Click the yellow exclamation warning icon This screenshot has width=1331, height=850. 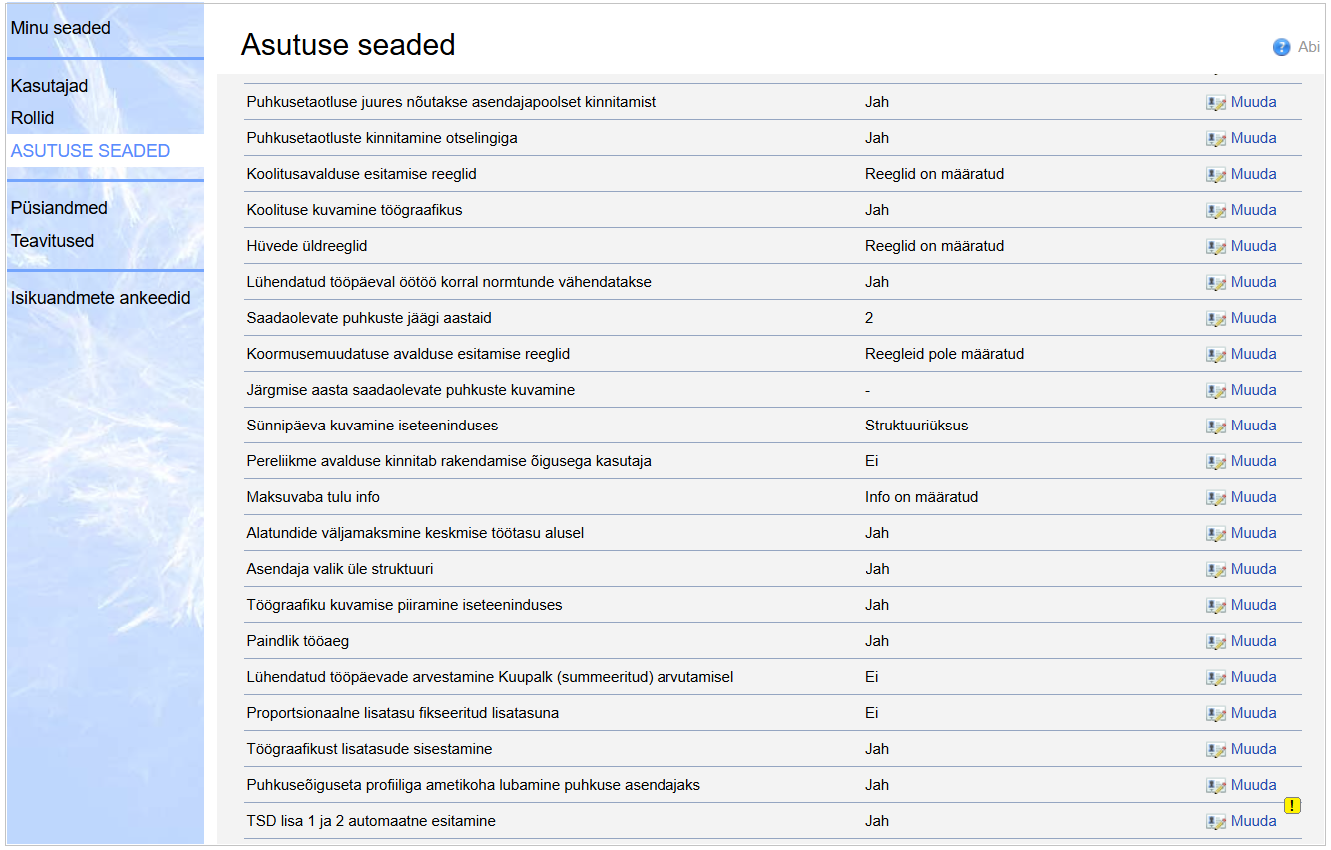[x=1292, y=805]
